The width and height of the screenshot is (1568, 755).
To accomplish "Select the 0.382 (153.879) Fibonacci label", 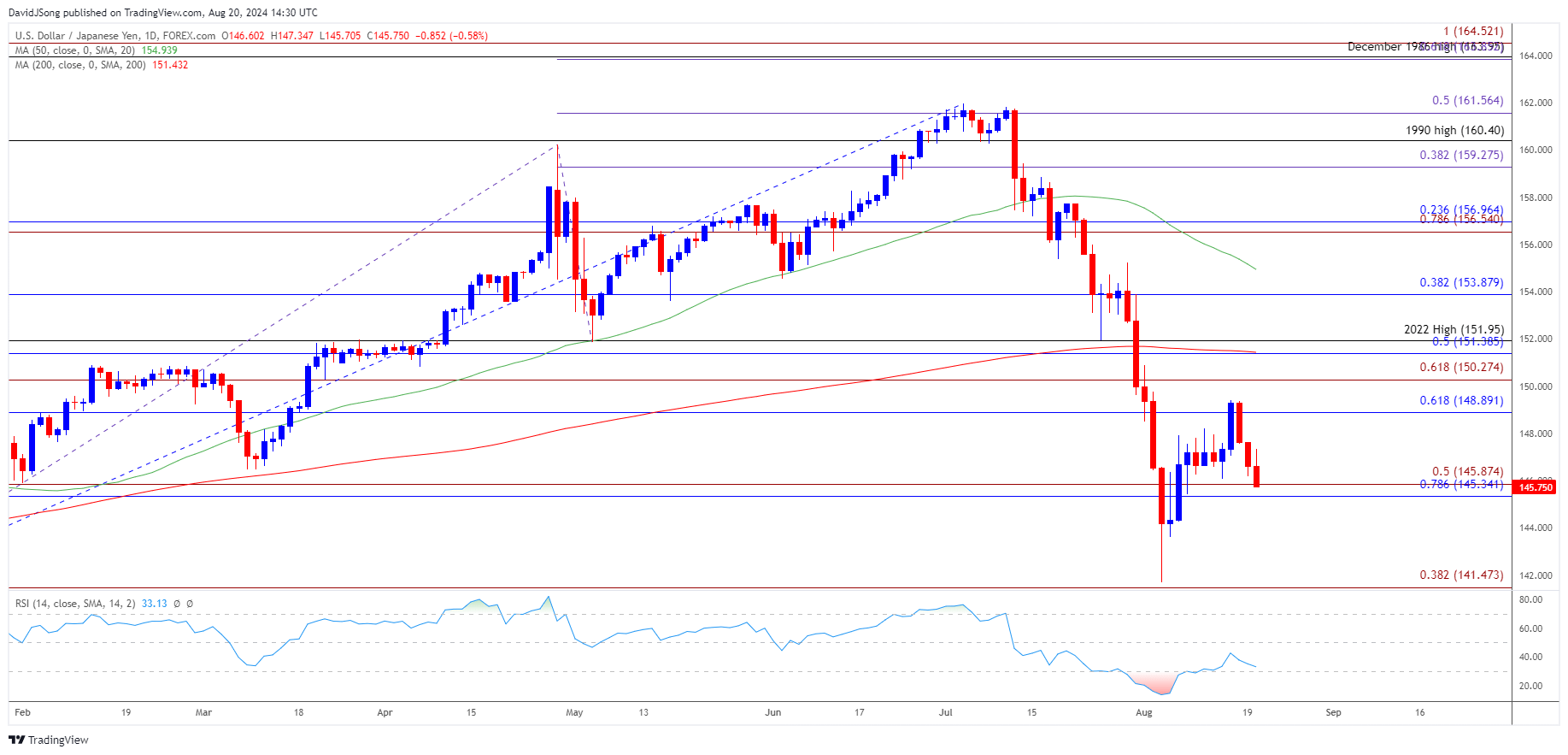I will [x=1461, y=283].
